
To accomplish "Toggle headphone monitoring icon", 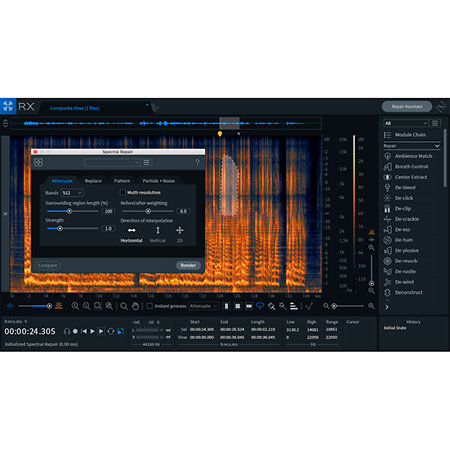I will click(x=67, y=331).
